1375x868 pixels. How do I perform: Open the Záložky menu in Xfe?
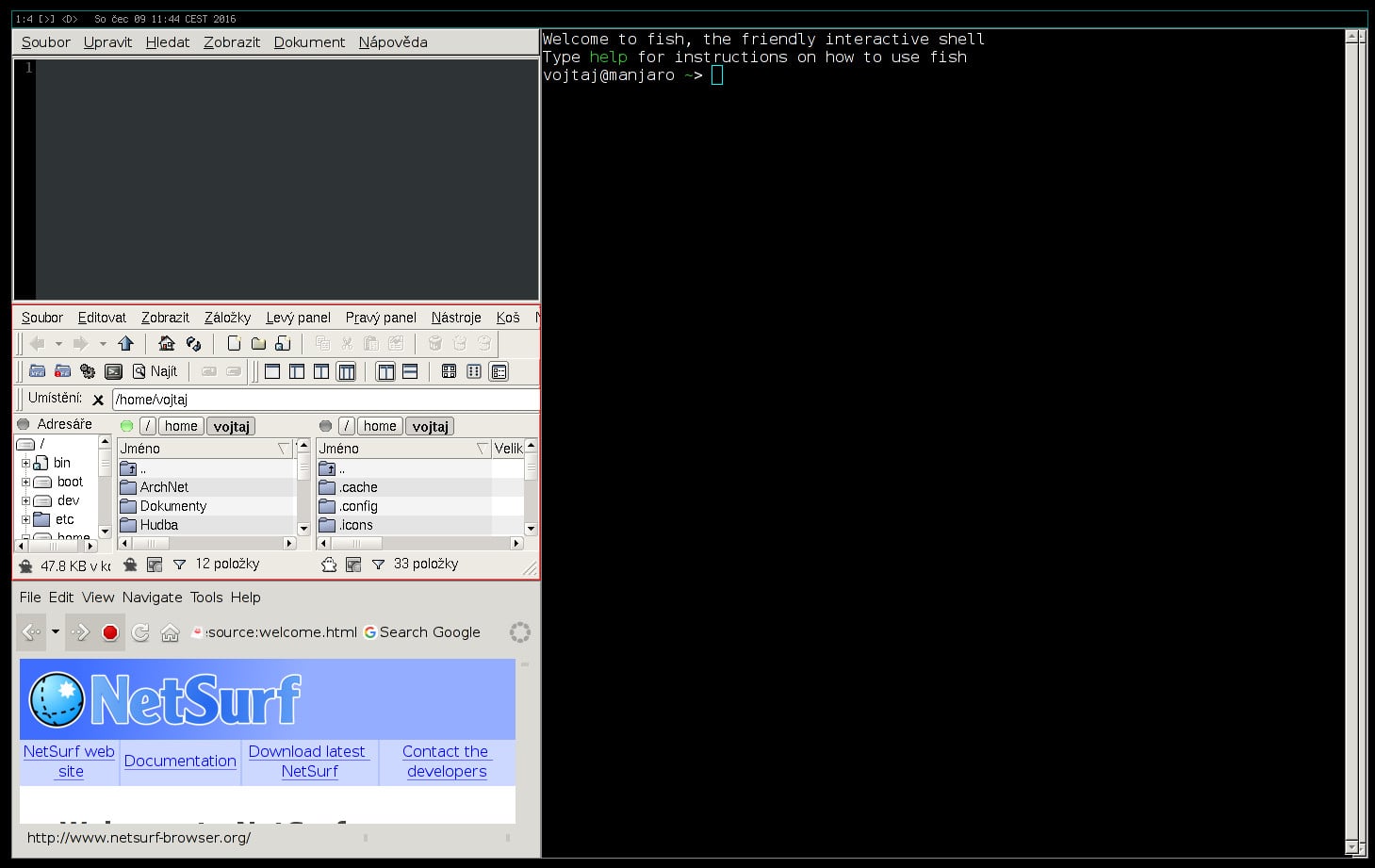tap(228, 318)
